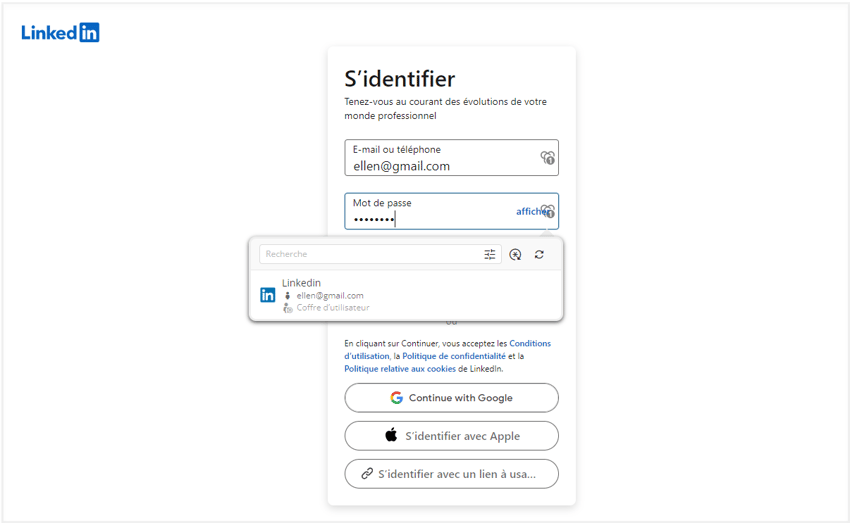Open the Politique relative aux cookies link
850x523 pixels.
[400, 369]
